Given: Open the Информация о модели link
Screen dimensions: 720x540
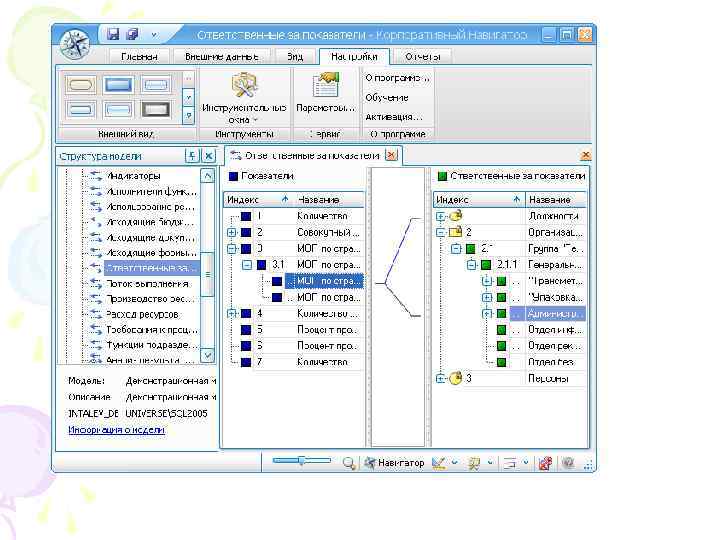Looking at the screenshot, I should [x=116, y=430].
